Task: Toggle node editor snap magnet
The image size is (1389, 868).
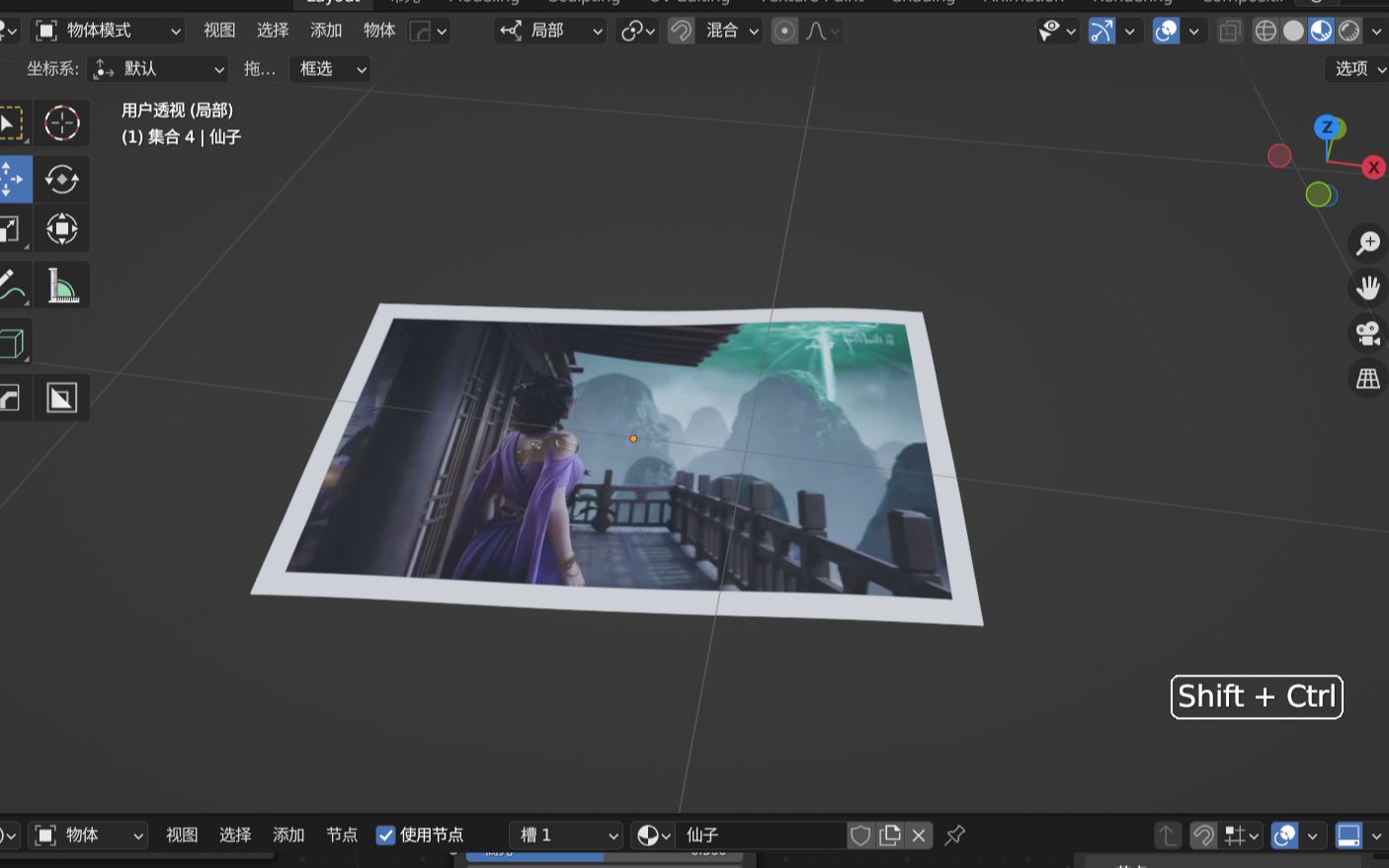Action: 1203,835
